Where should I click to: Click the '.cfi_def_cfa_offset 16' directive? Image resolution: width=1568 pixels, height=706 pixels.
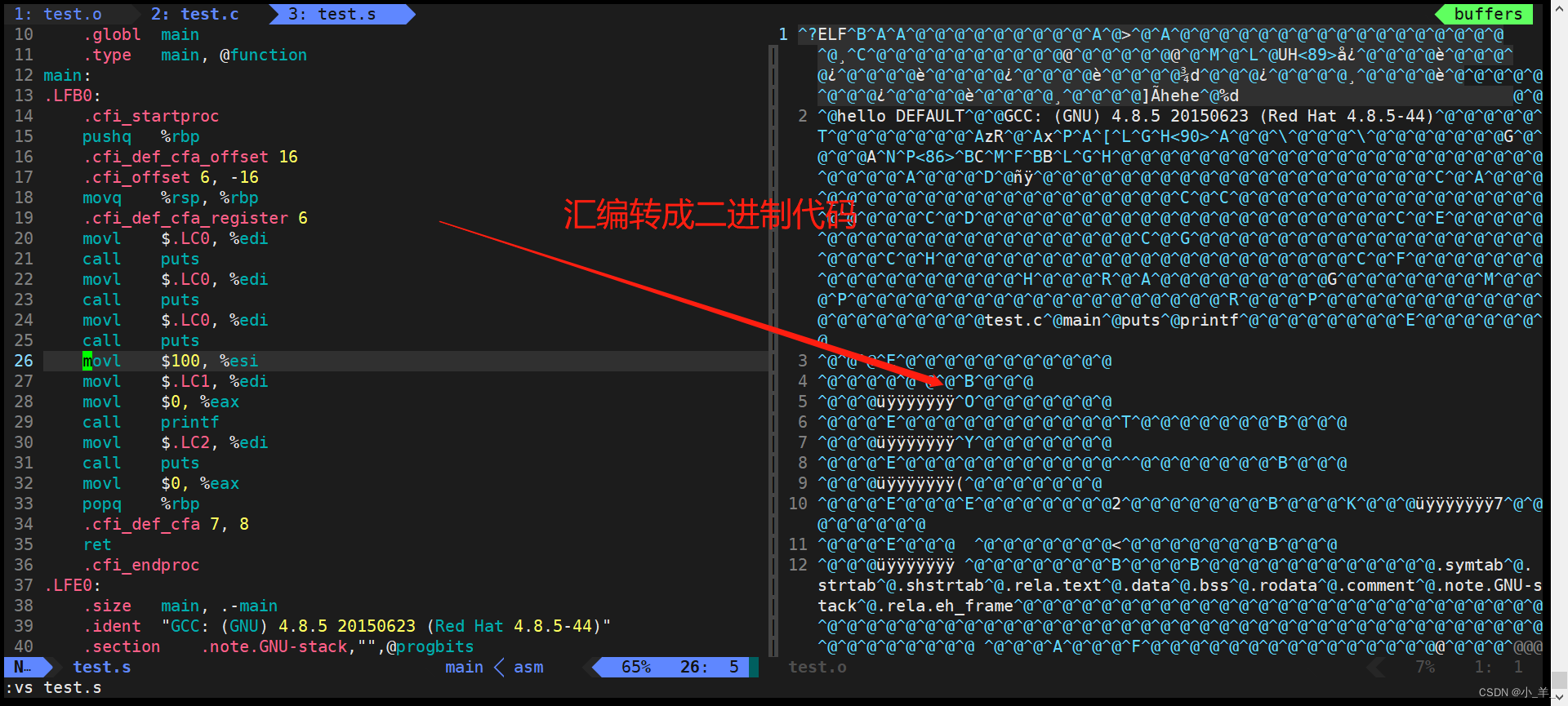click(190, 157)
